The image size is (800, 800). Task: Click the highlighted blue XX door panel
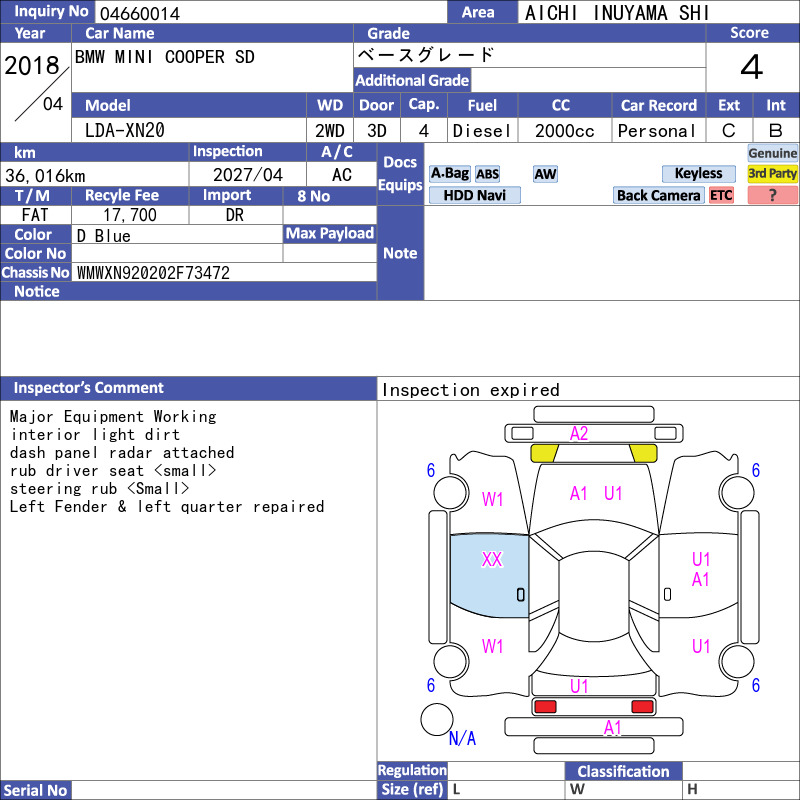pyautogui.click(x=489, y=576)
